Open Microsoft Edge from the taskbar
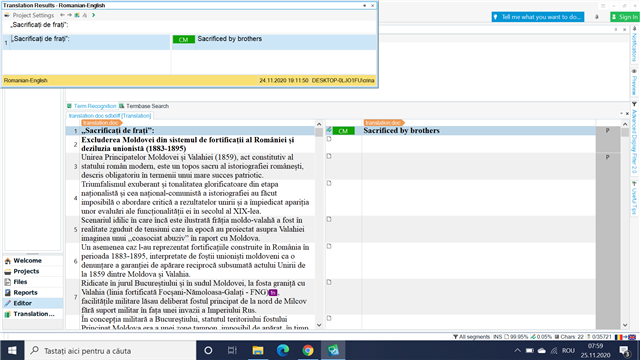This screenshot has height=360, width=640. (283, 351)
